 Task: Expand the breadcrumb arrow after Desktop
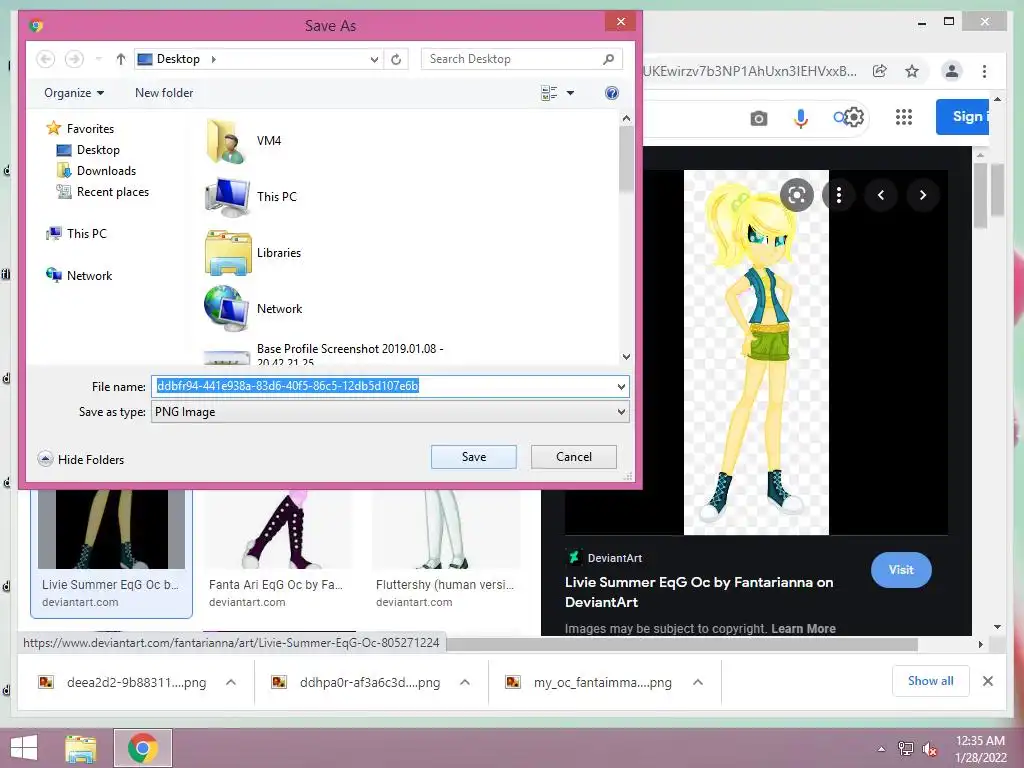pos(214,59)
